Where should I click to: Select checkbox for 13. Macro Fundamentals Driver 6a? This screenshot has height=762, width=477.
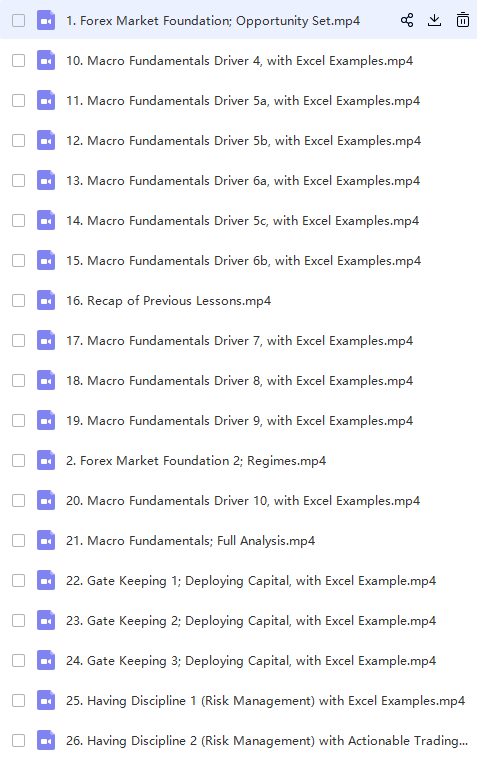(x=18, y=180)
